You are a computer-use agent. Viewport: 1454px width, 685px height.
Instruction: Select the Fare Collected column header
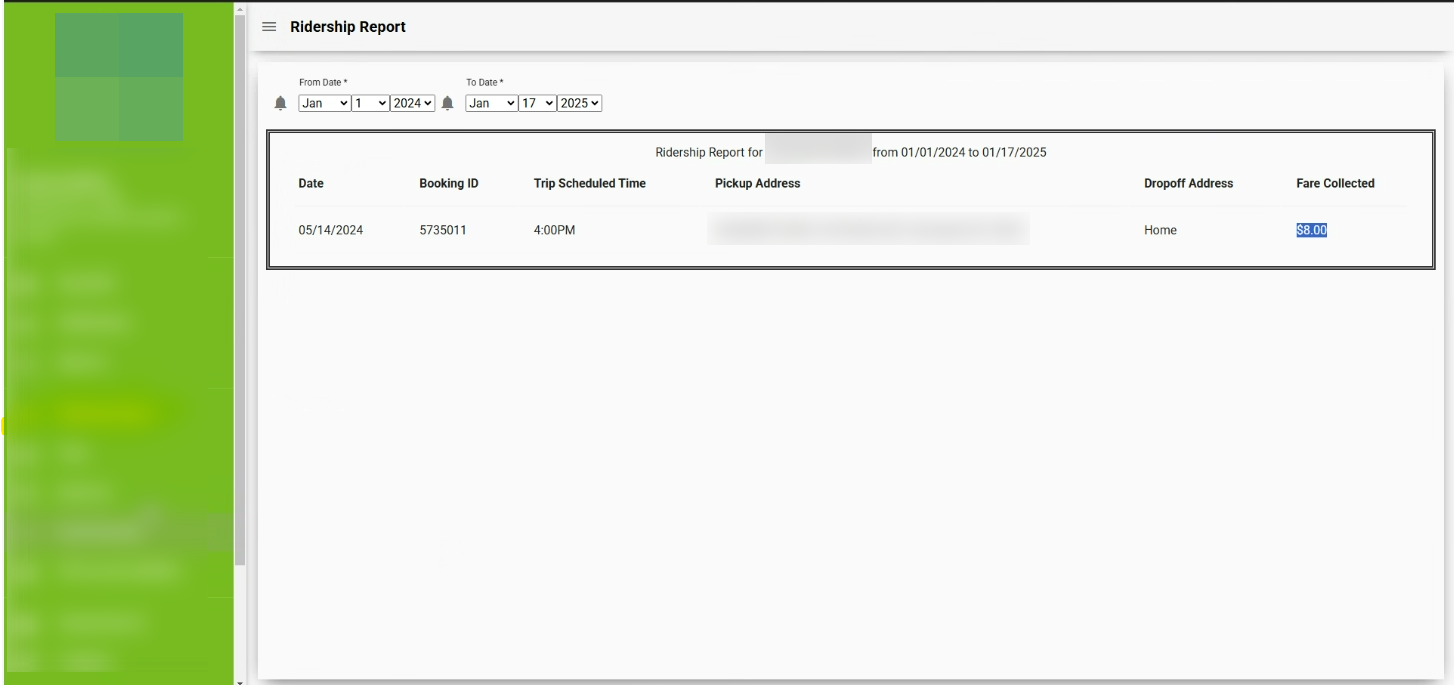[x=1335, y=184]
